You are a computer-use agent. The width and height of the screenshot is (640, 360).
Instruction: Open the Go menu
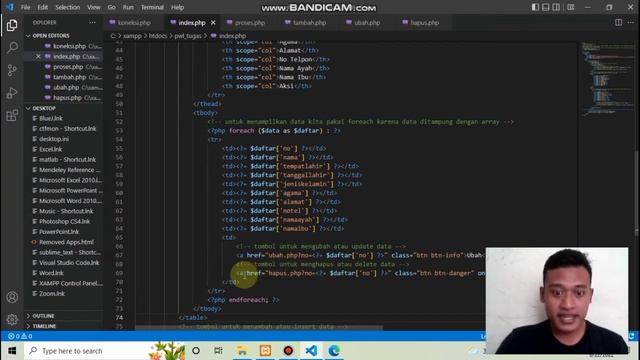(x=111, y=7)
